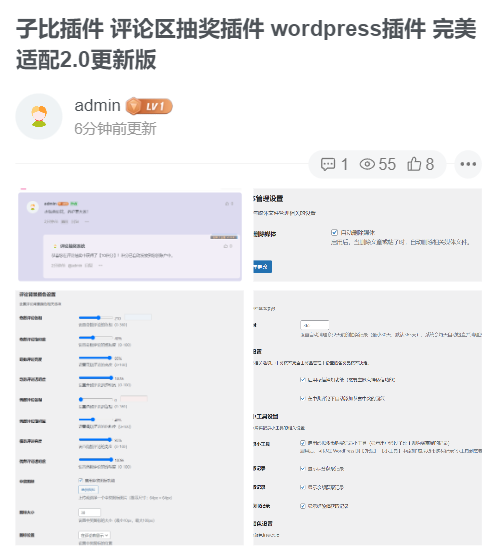
Task: Click the eye views counter showing 55
Action: 378,164
